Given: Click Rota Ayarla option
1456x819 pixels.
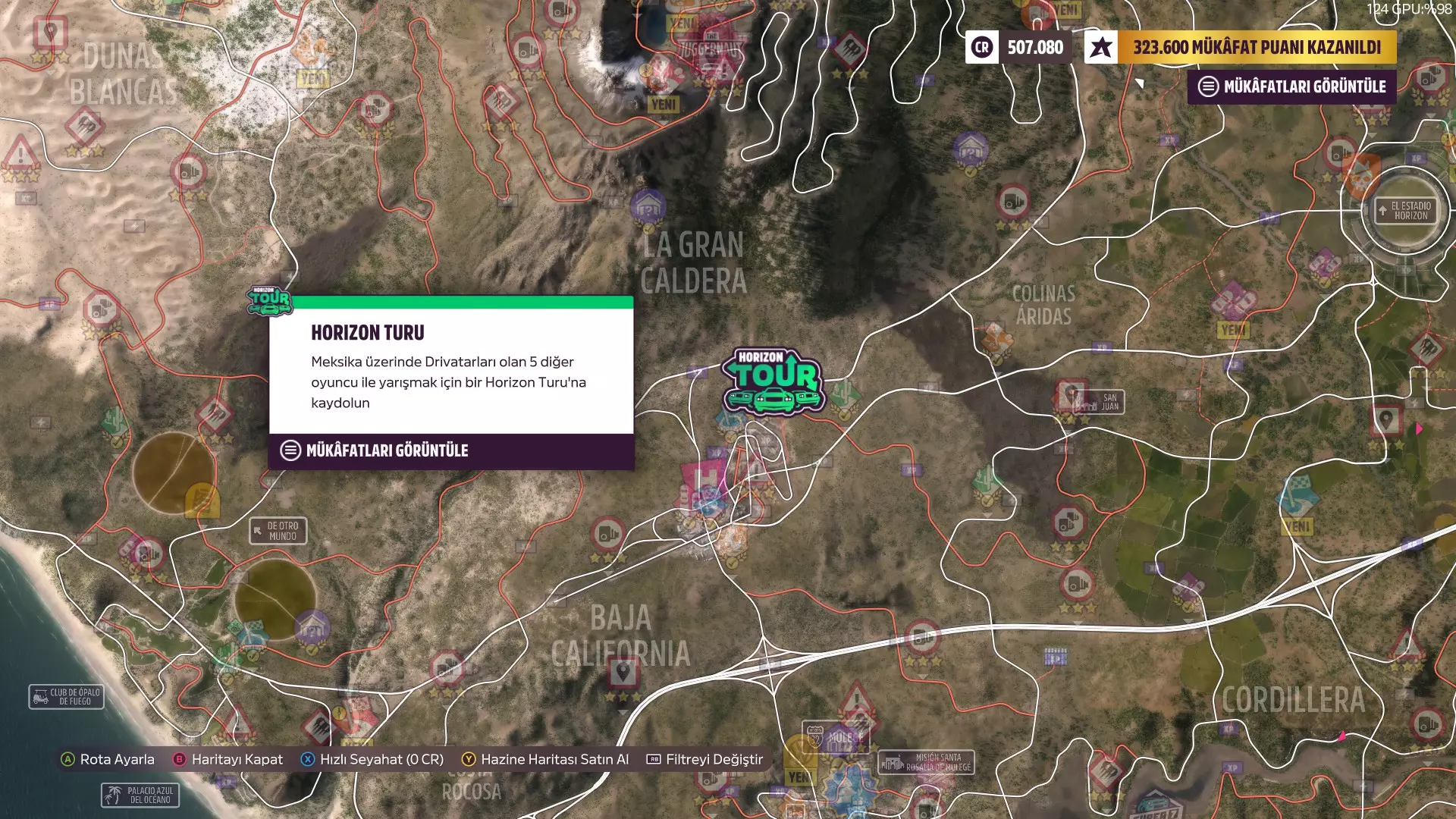Looking at the screenshot, I should click(x=108, y=759).
